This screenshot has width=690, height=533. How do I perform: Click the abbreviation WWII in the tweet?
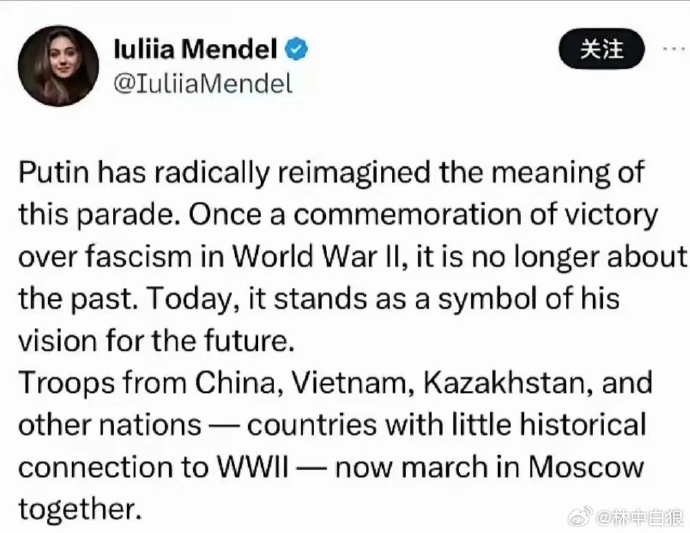click(253, 466)
